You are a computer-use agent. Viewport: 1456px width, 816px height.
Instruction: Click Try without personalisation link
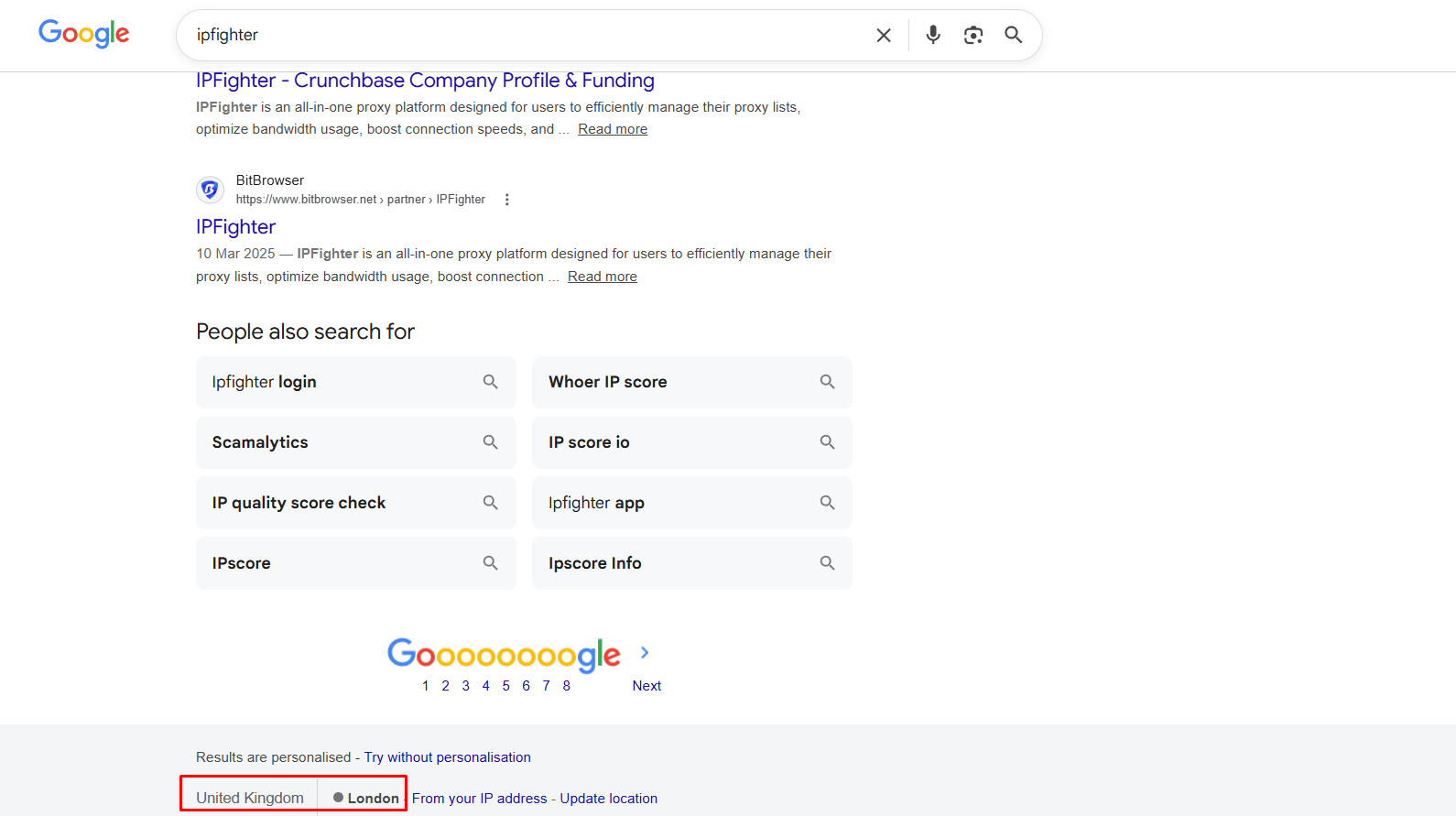click(x=448, y=757)
